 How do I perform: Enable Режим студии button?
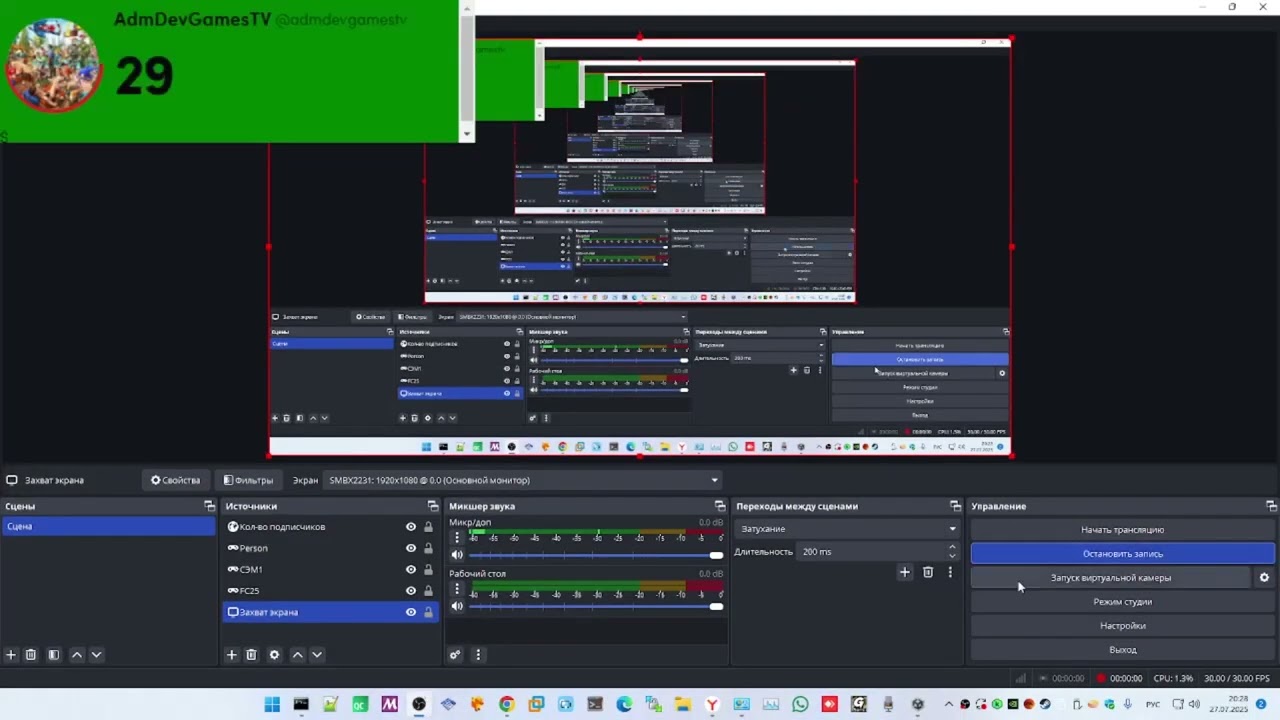pyautogui.click(x=1122, y=602)
